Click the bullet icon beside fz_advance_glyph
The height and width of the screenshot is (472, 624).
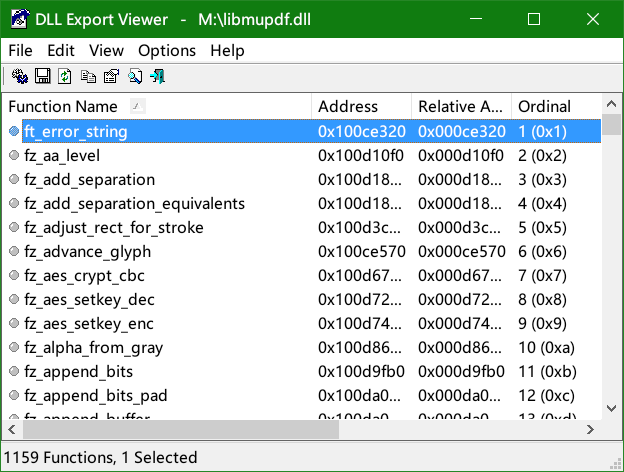click(x=14, y=251)
